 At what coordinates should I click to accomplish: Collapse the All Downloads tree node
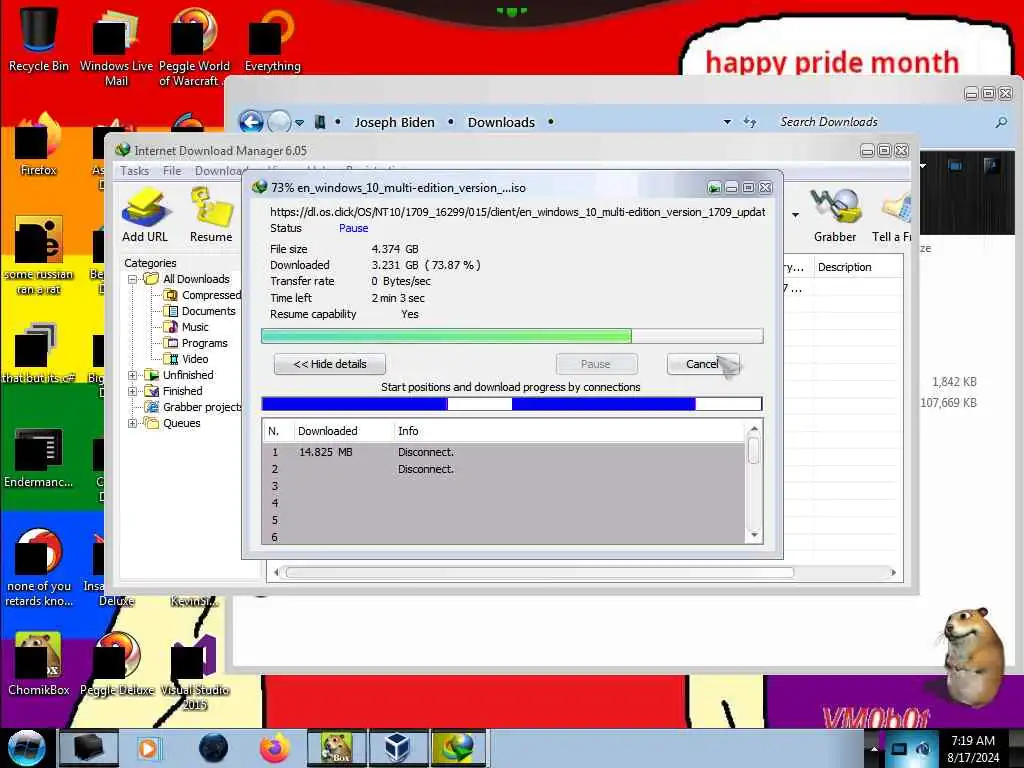tap(133, 280)
